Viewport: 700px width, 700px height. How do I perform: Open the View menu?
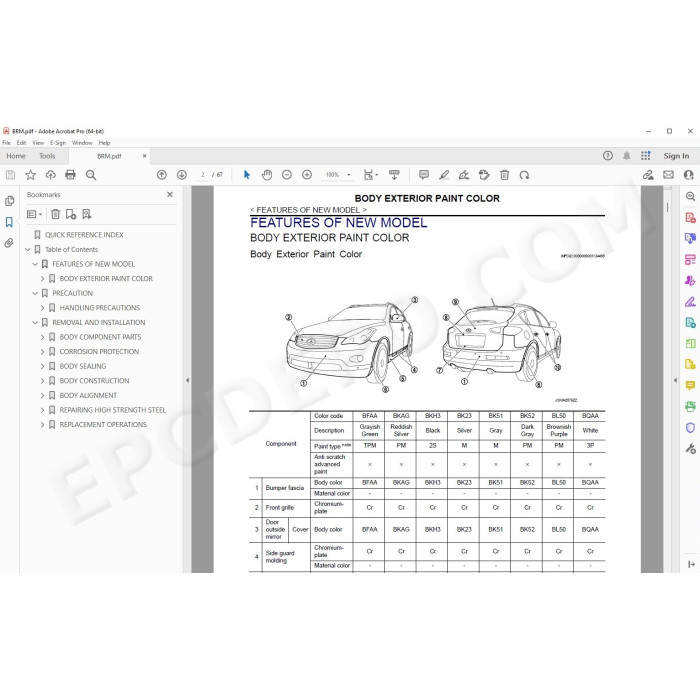[x=38, y=143]
